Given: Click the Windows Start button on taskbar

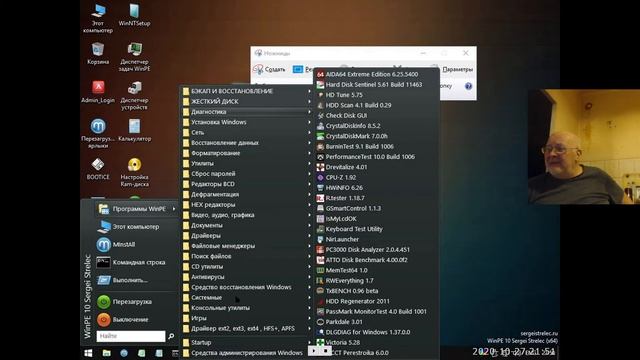Looking at the screenshot, I should click(88, 353).
